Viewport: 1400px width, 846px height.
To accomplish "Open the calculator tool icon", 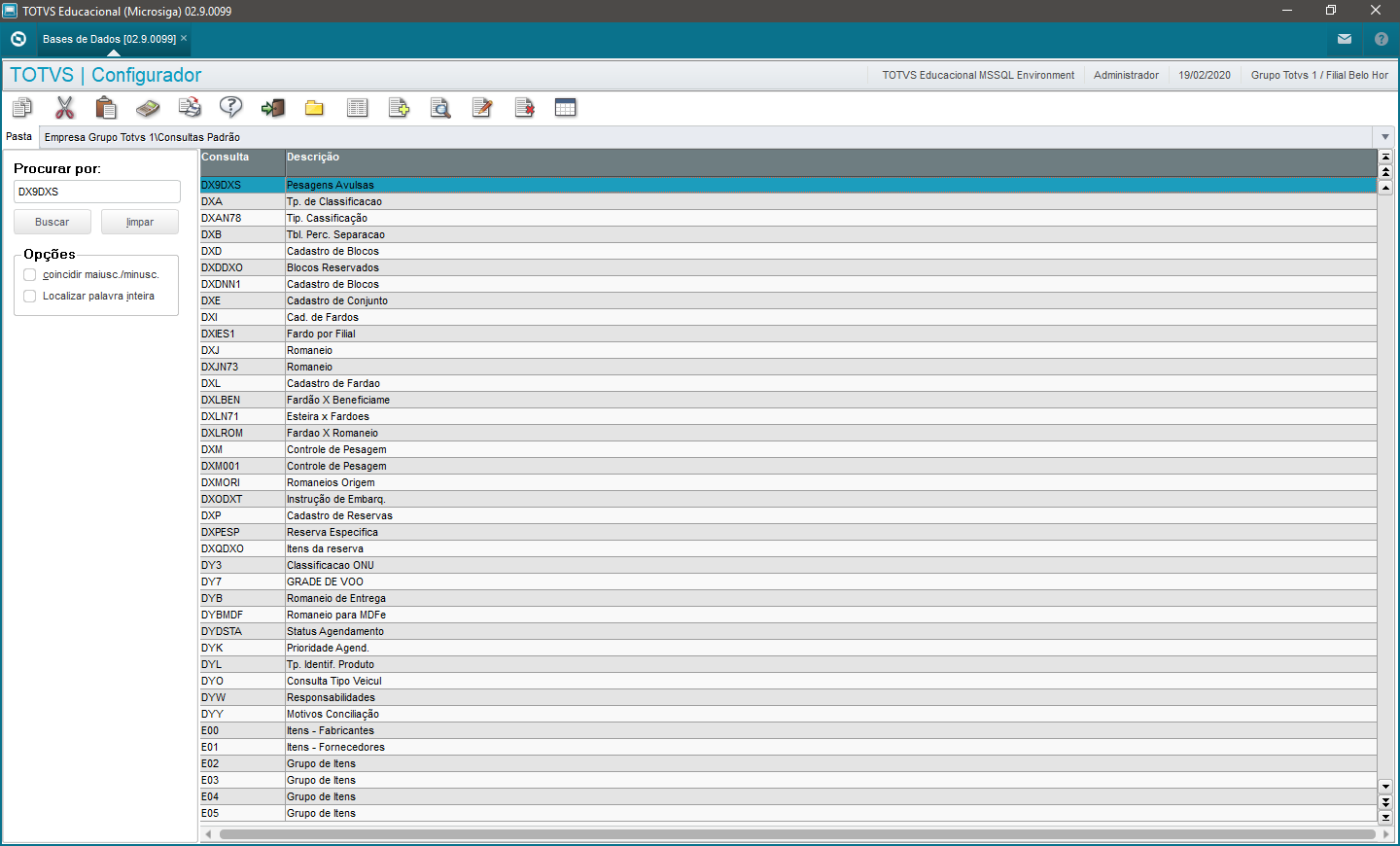I will [x=148, y=107].
